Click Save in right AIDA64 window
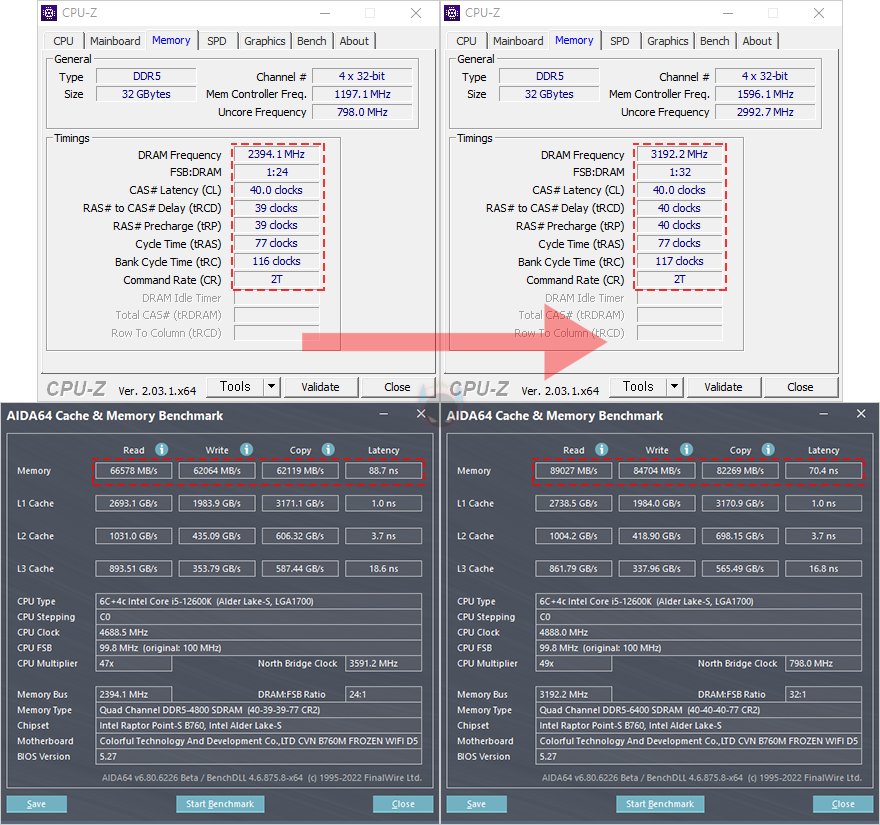This screenshot has height=825, width=880. [x=476, y=804]
